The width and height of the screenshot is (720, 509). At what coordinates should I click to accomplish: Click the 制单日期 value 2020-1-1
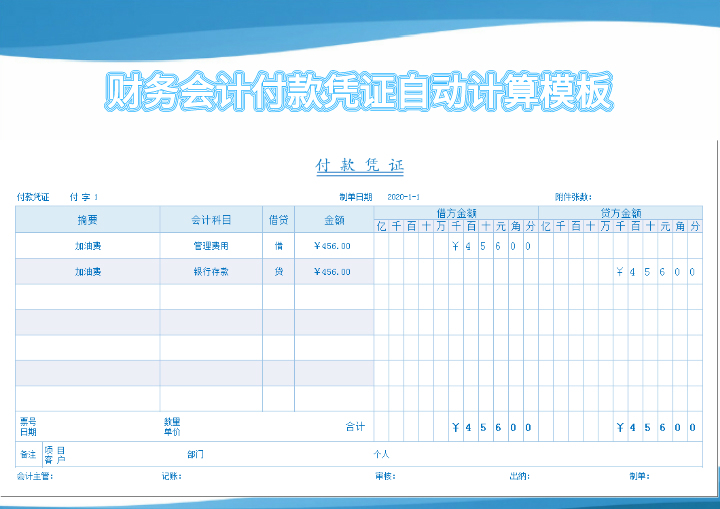click(403, 197)
